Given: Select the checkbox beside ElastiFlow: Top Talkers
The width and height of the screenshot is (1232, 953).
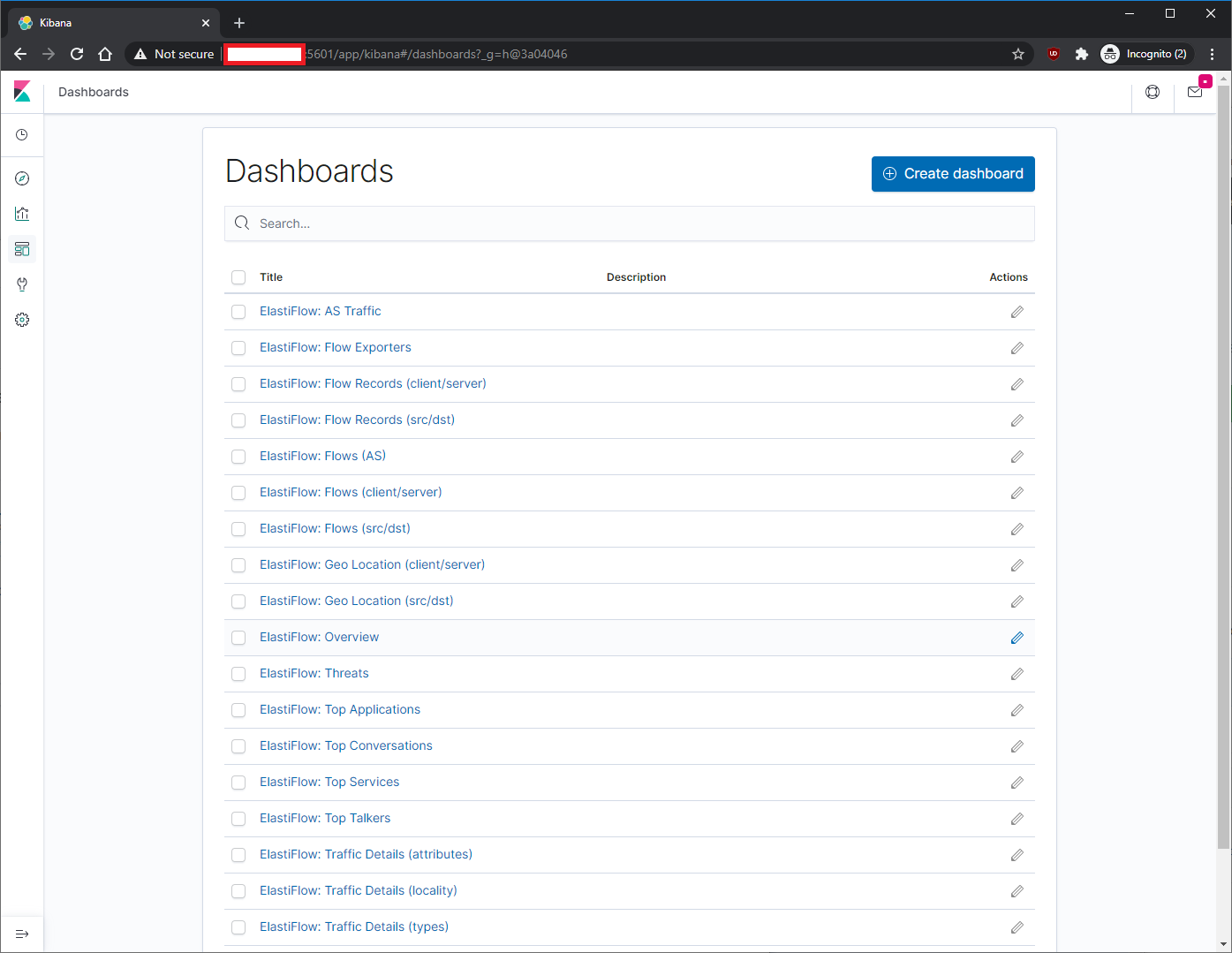Looking at the screenshot, I should tap(238, 819).
